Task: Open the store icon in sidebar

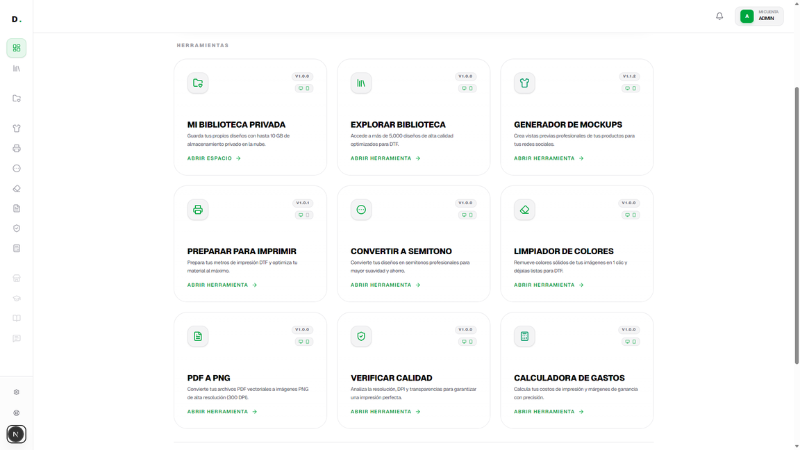Action: (x=16, y=278)
